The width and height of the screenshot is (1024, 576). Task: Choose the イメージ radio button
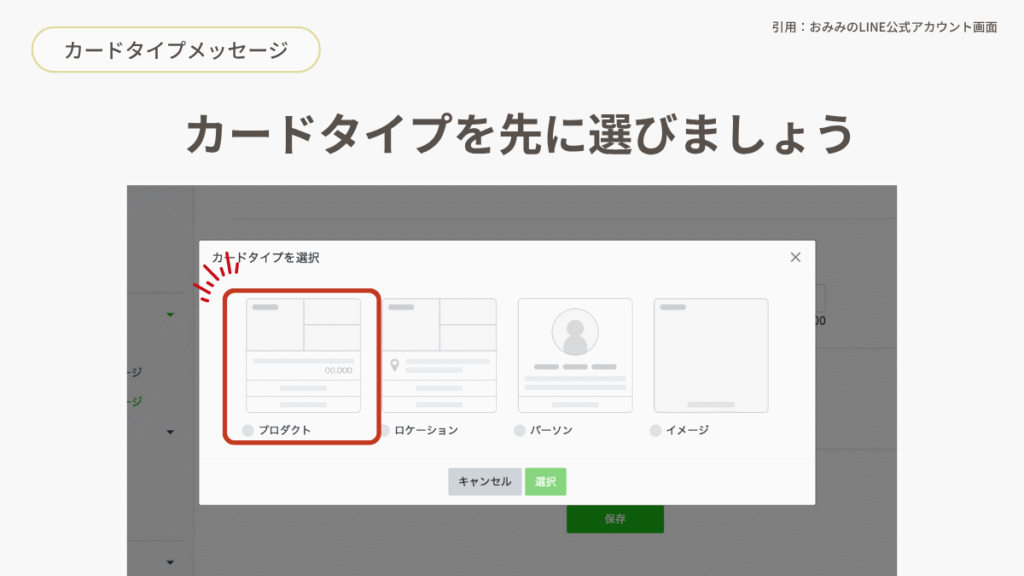tap(656, 430)
